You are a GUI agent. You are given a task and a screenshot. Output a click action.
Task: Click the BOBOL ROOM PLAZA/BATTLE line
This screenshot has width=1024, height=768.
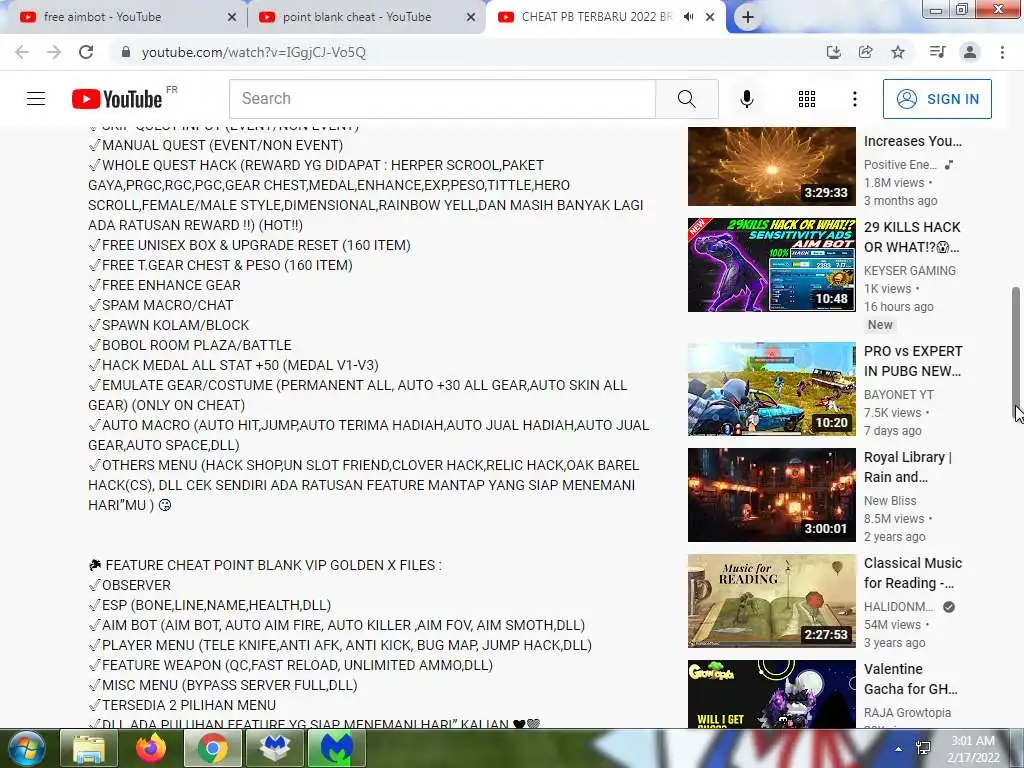click(x=190, y=345)
